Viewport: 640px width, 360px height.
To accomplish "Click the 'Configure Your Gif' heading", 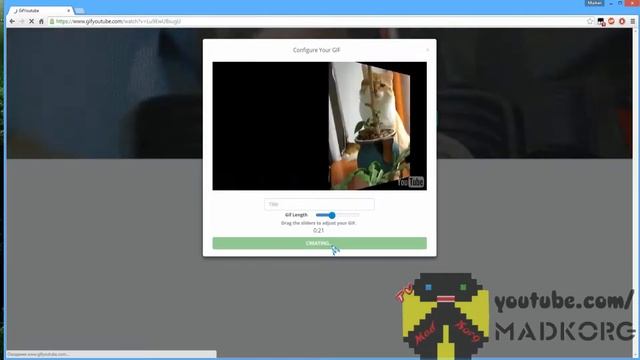I will [316, 50].
